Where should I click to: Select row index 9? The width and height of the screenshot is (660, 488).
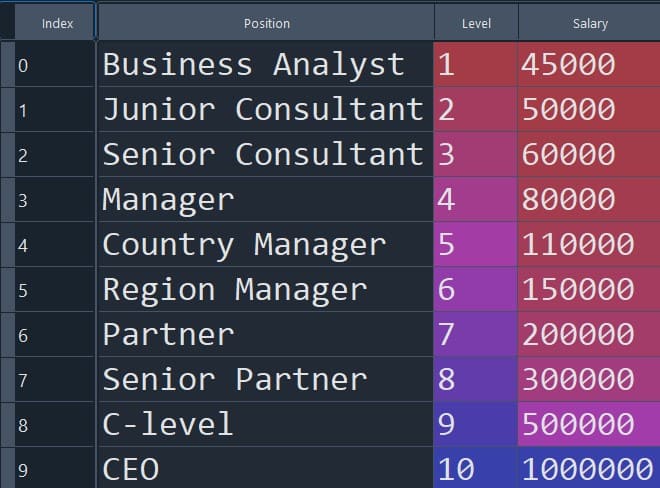[x=55, y=469]
